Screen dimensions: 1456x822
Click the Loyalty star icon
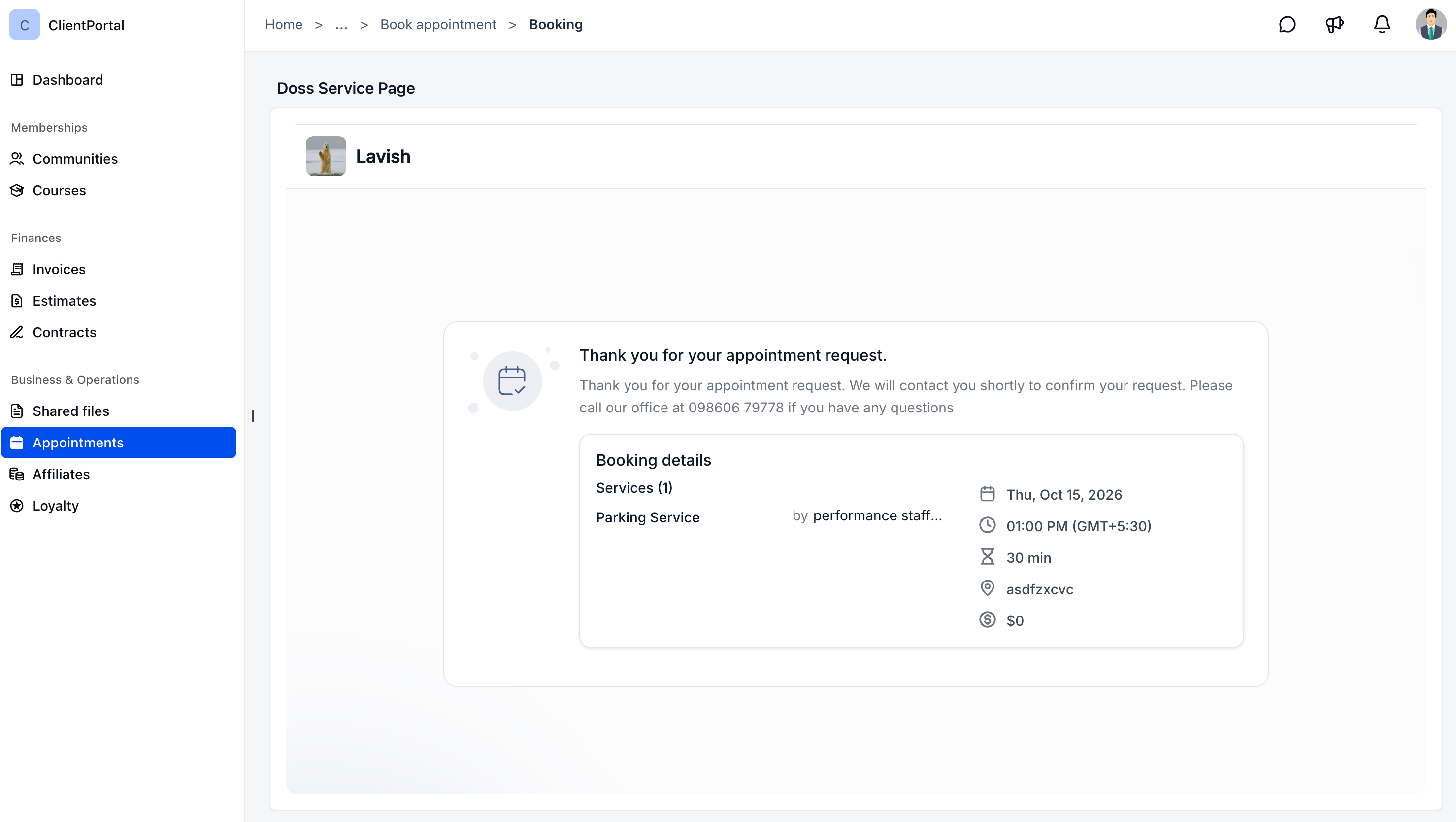coord(17,506)
